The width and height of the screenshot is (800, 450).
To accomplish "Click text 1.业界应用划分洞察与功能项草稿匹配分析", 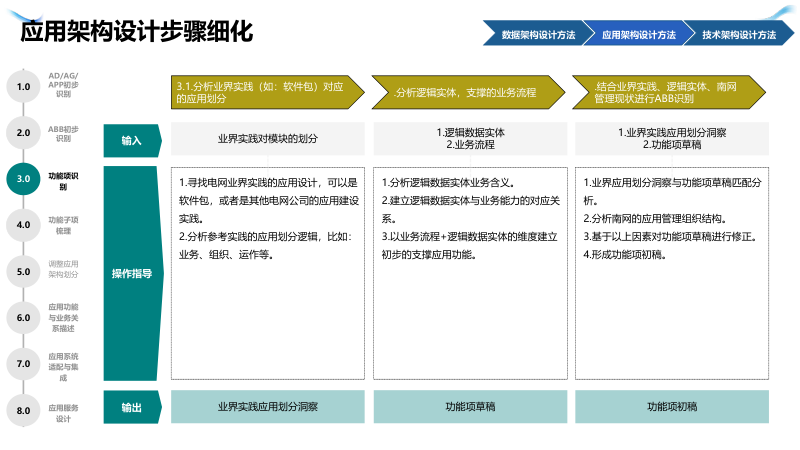I will [x=672, y=191].
